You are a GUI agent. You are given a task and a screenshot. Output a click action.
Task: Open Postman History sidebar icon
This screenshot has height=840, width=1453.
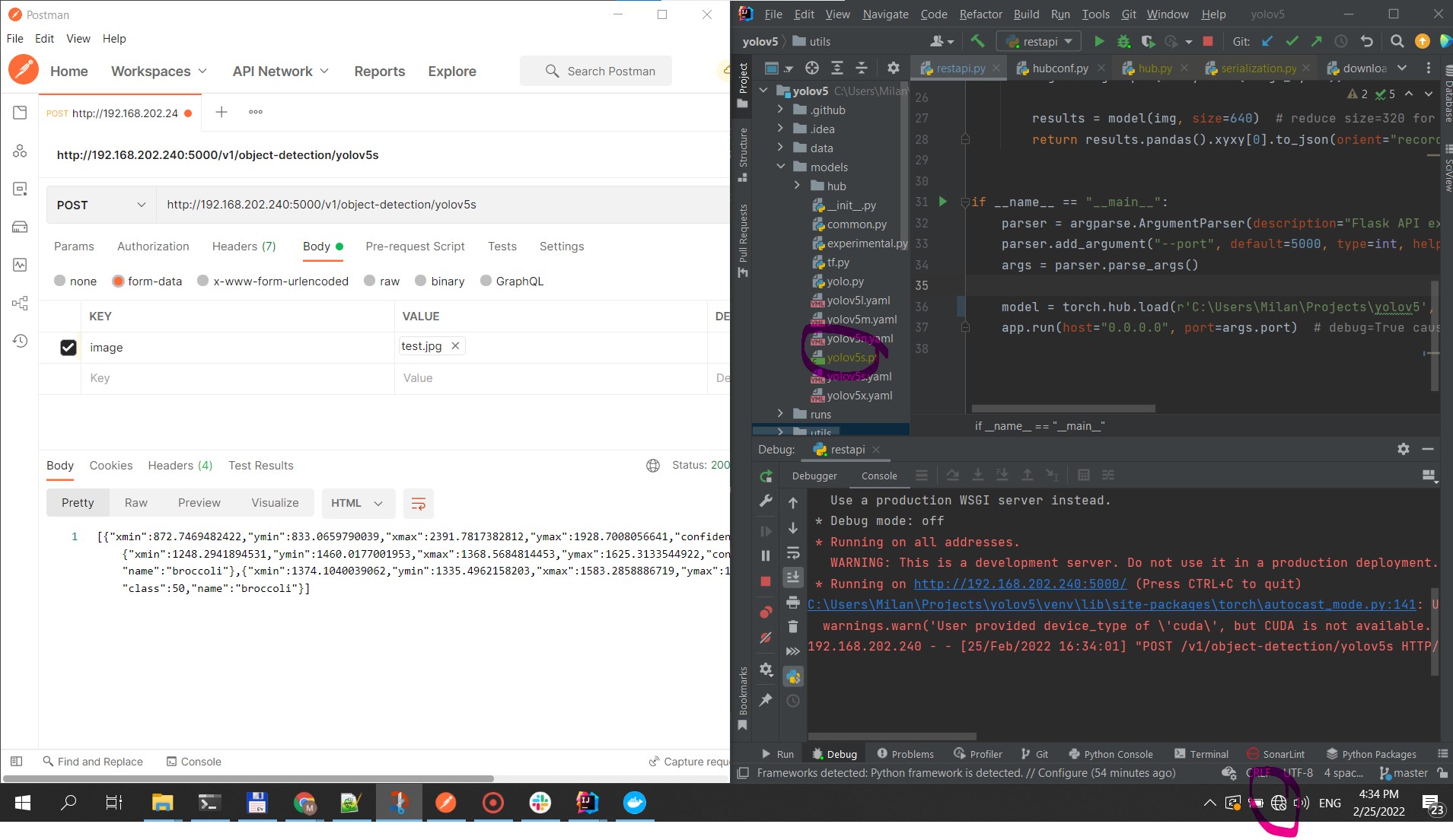click(20, 341)
